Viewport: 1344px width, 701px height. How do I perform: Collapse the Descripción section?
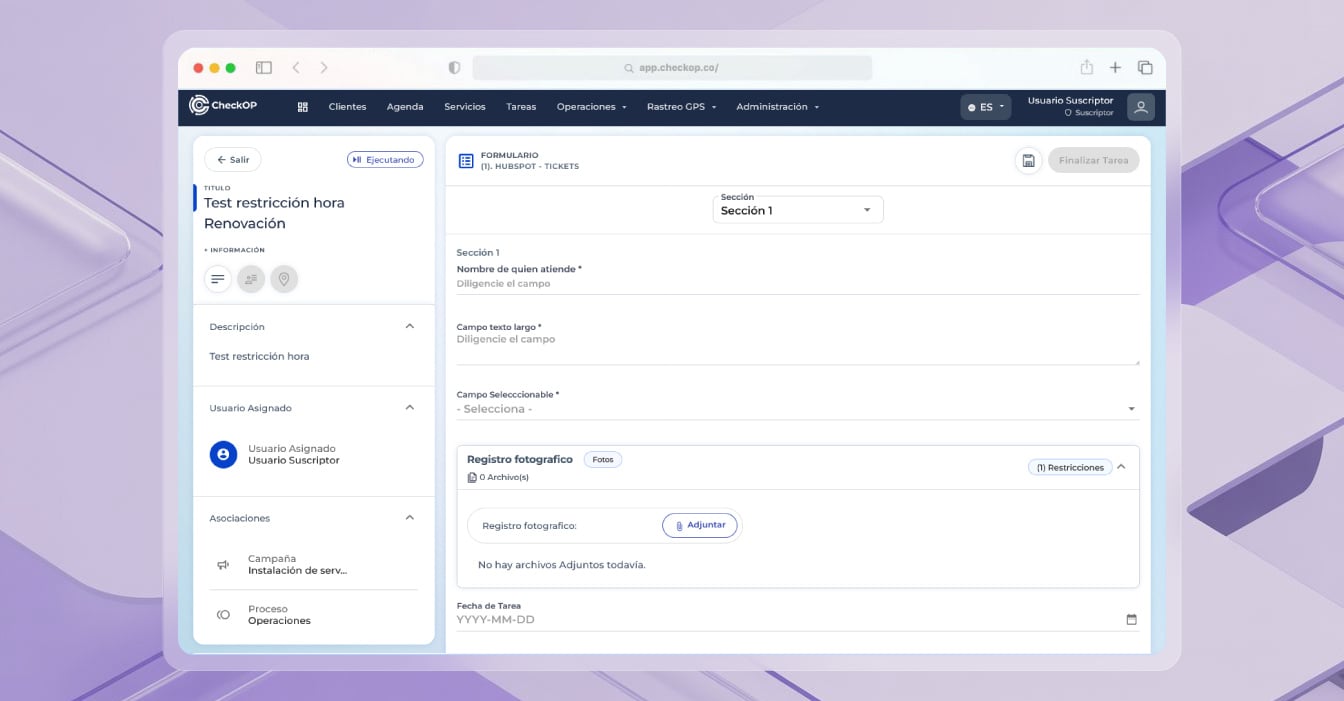click(409, 327)
